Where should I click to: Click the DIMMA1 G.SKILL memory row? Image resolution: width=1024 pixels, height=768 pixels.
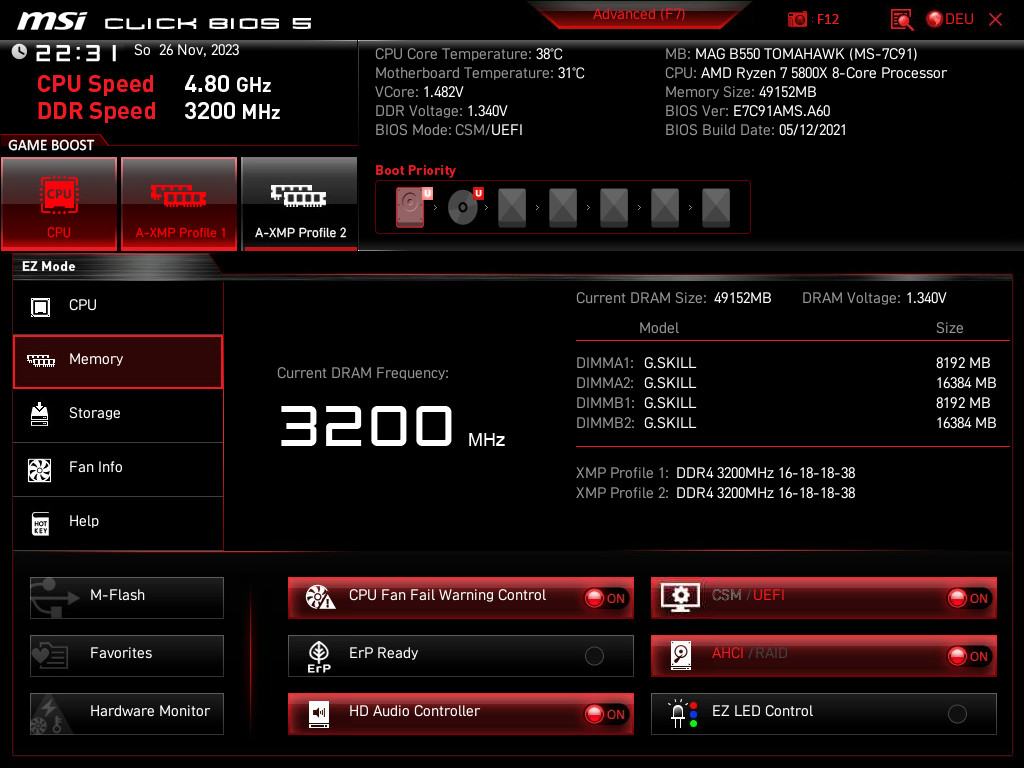click(x=786, y=363)
